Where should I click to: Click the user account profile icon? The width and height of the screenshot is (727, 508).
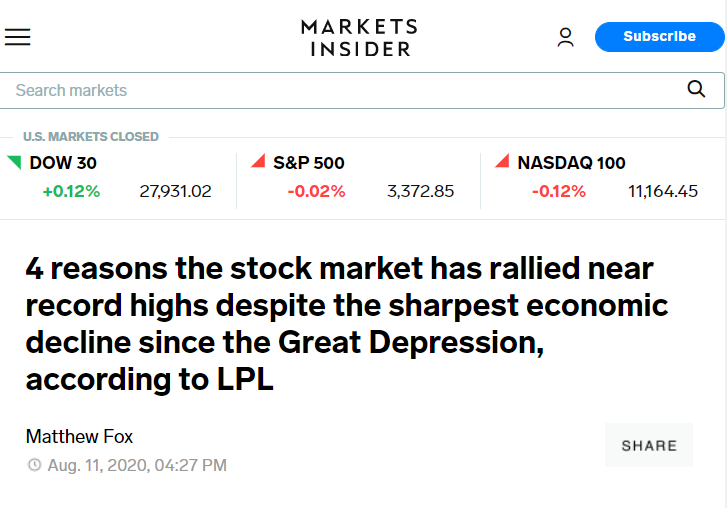click(565, 37)
